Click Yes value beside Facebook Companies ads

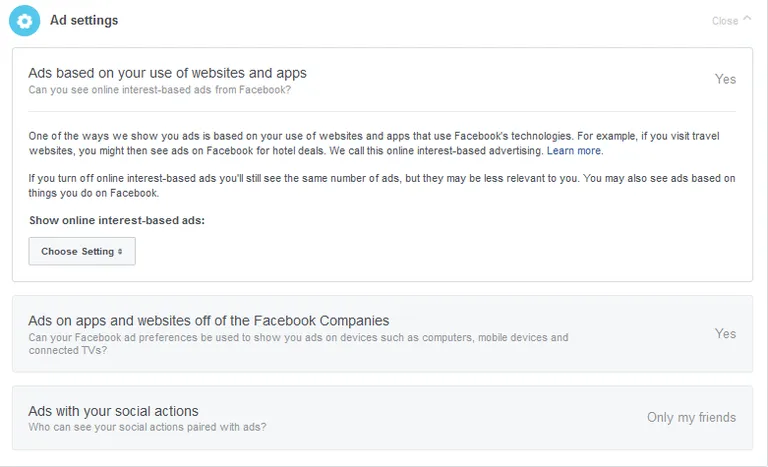point(725,334)
